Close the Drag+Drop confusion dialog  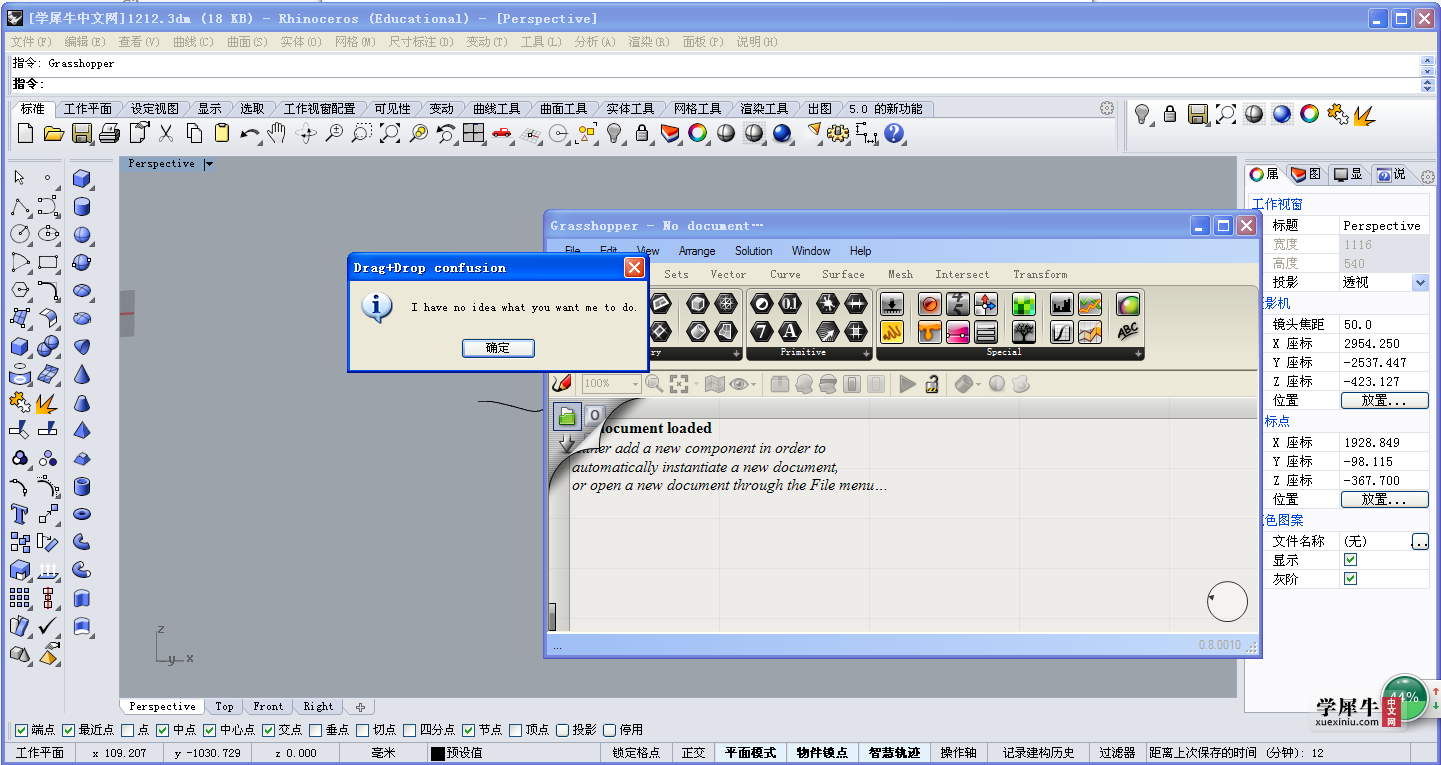click(634, 268)
